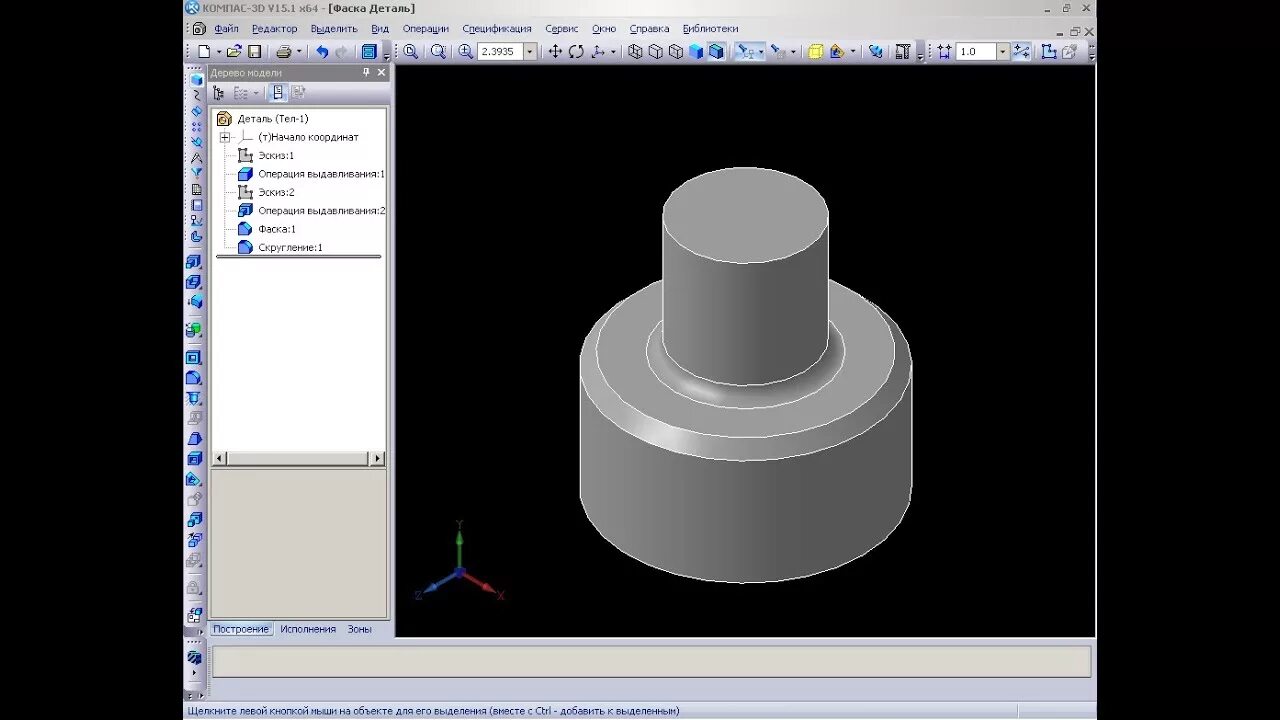Toggle the snap settings icon beside 1.0

coord(1021,51)
